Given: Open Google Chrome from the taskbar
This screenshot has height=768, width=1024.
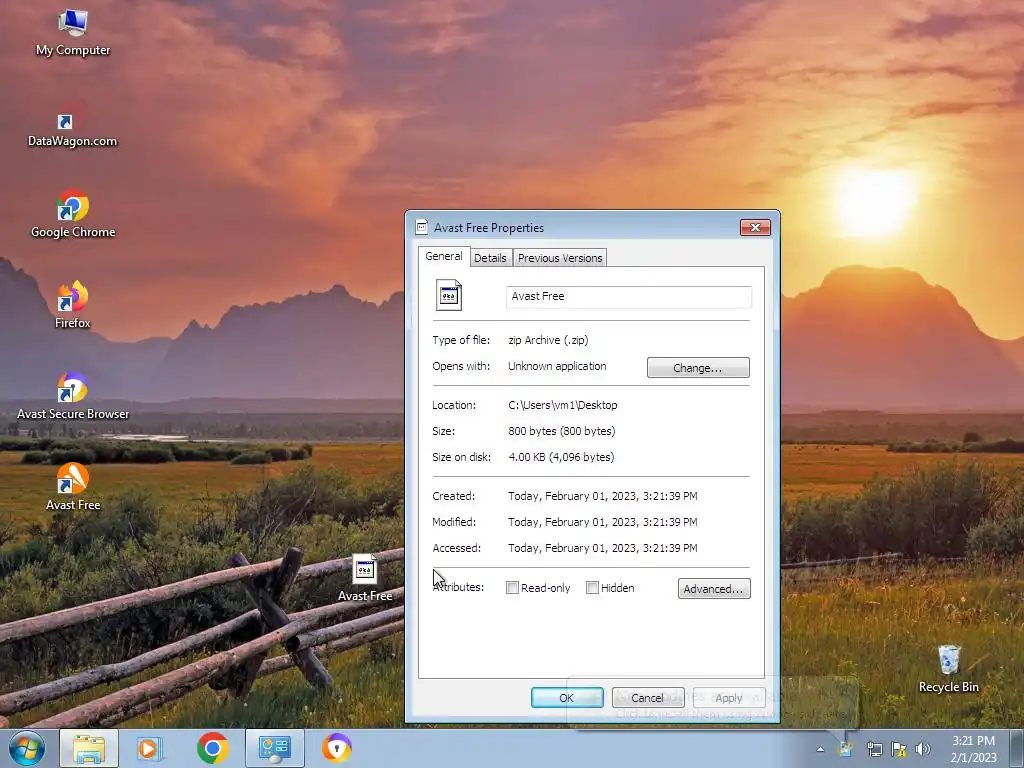Looking at the screenshot, I should [212, 748].
